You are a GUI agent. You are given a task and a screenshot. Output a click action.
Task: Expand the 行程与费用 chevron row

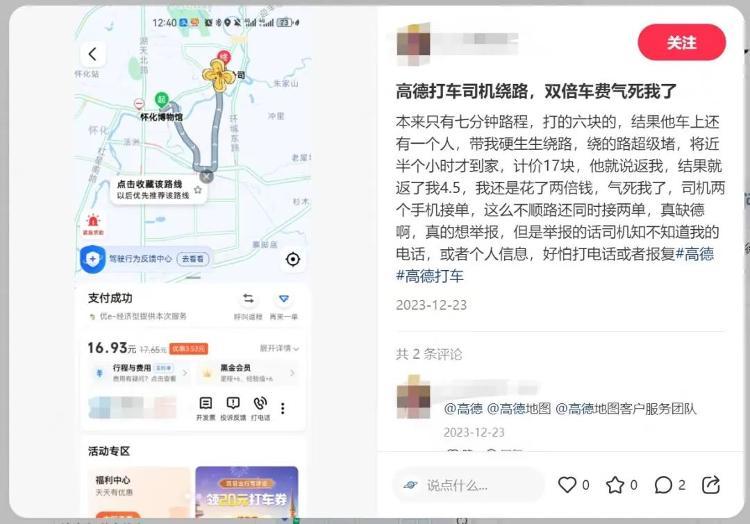141,373
